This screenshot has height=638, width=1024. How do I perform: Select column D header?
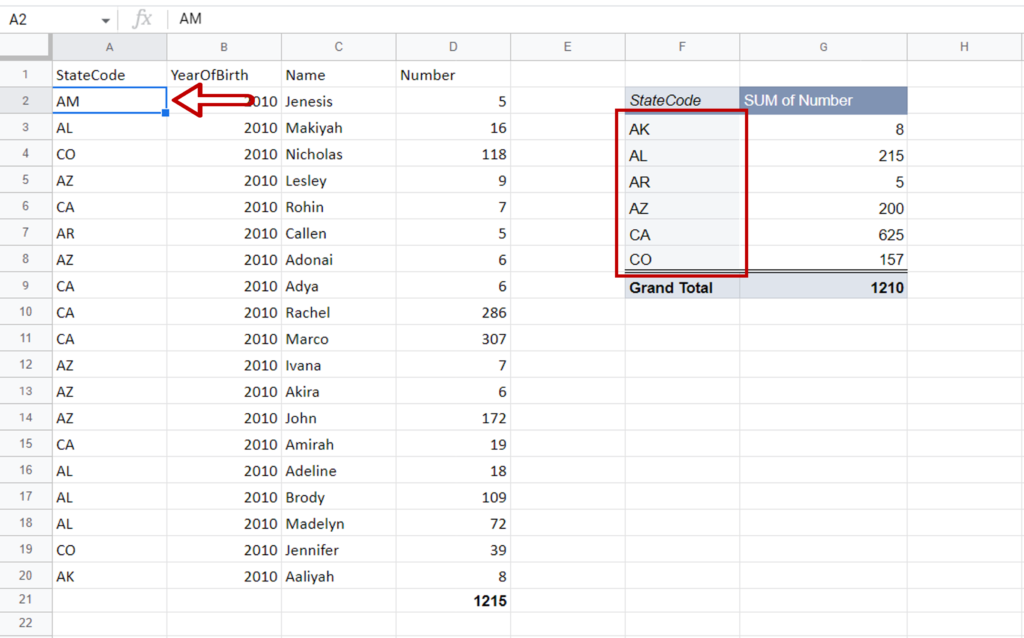[453, 46]
